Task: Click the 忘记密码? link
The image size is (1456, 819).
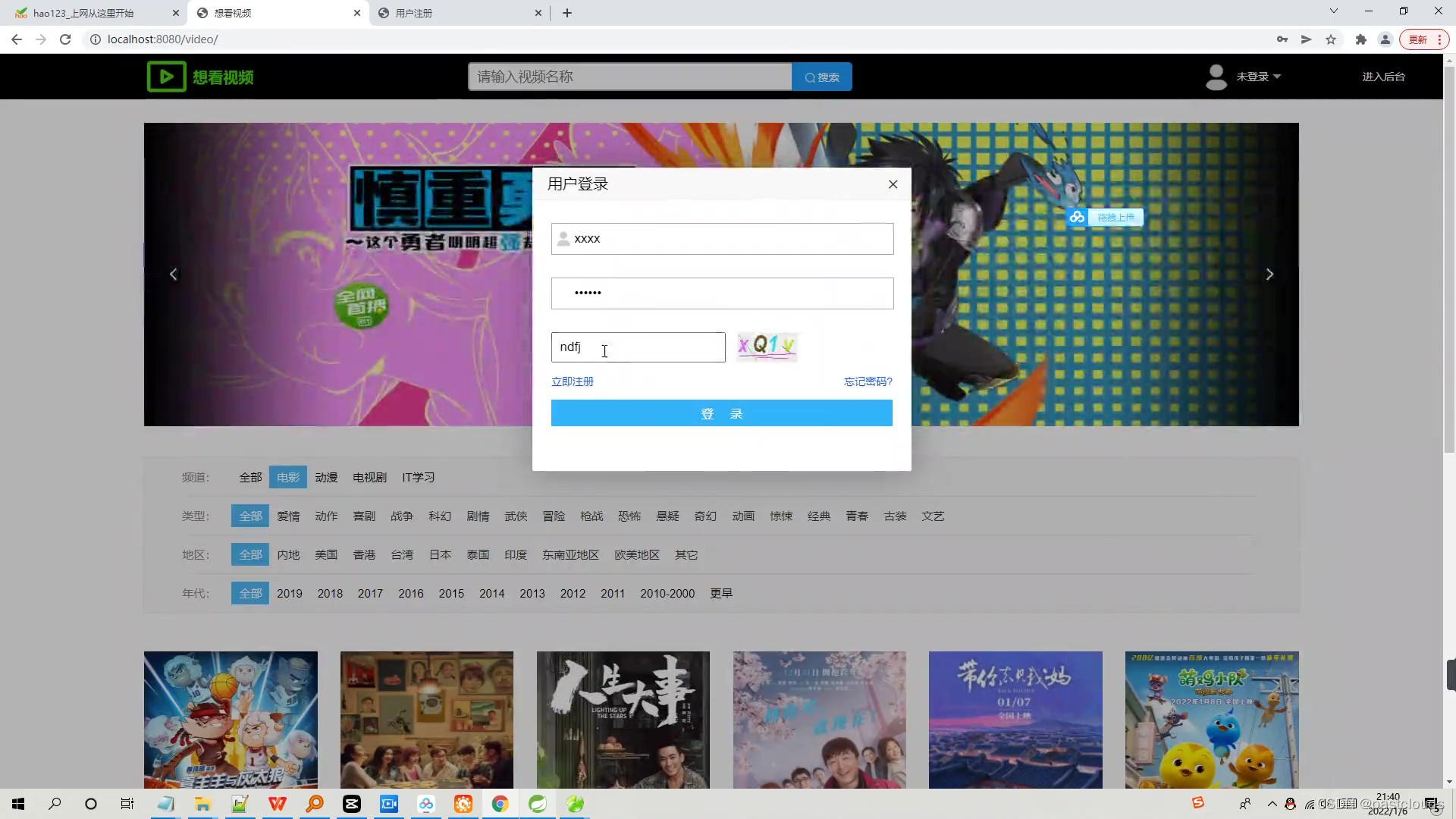Action: pyautogui.click(x=868, y=381)
